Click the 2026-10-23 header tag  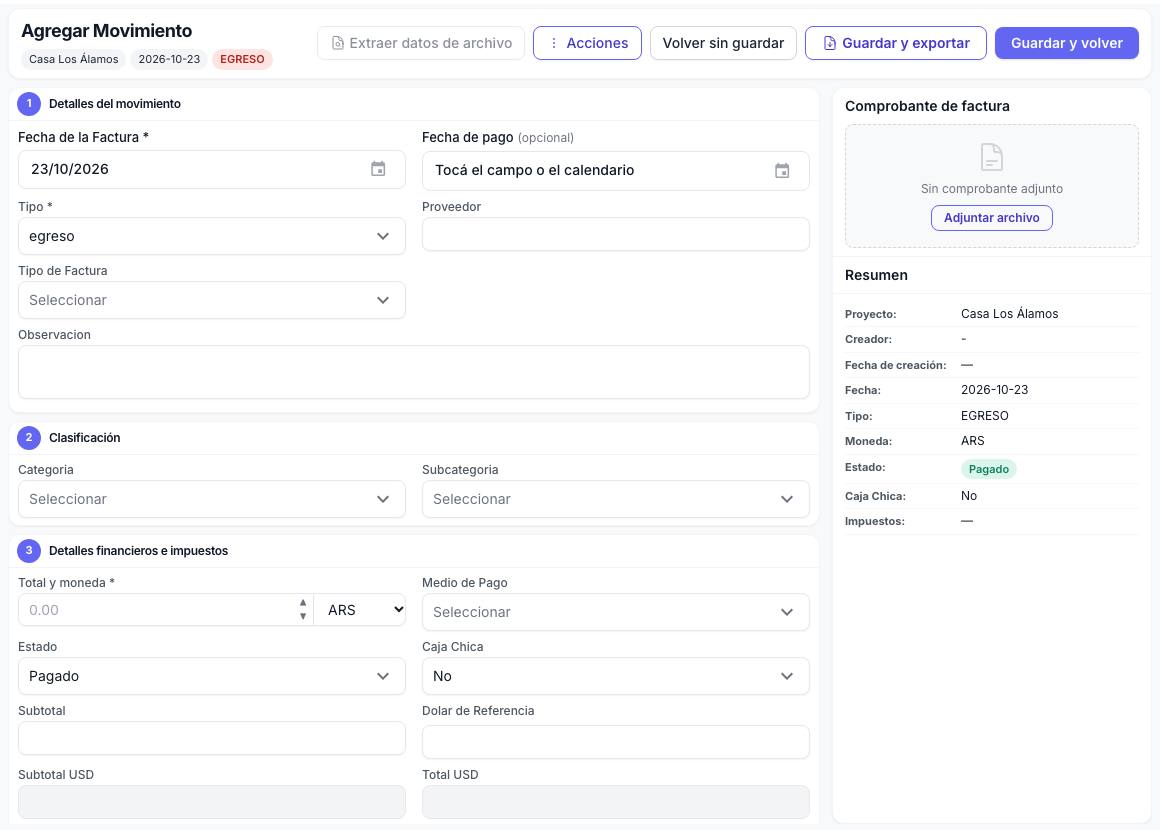169,59
